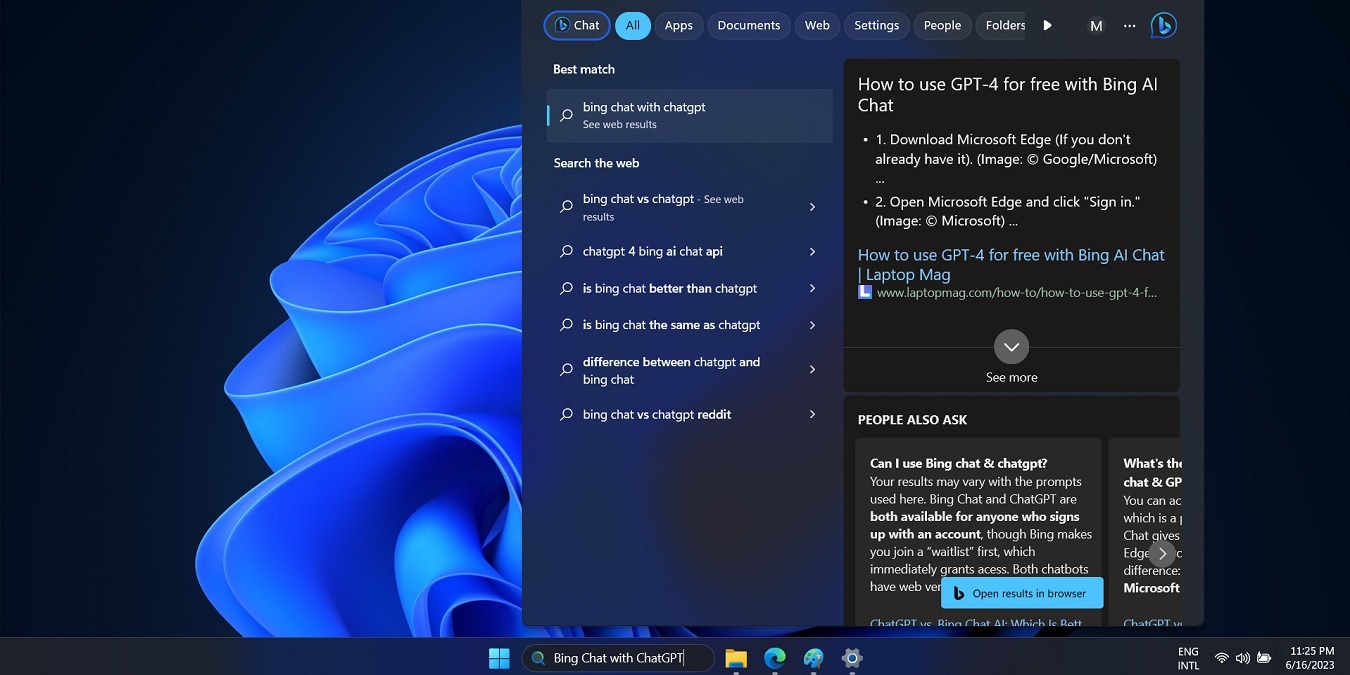Open the Laptop Mag article link
The width and height of the screenshot is (1350, 675).
pos(1010,264)
